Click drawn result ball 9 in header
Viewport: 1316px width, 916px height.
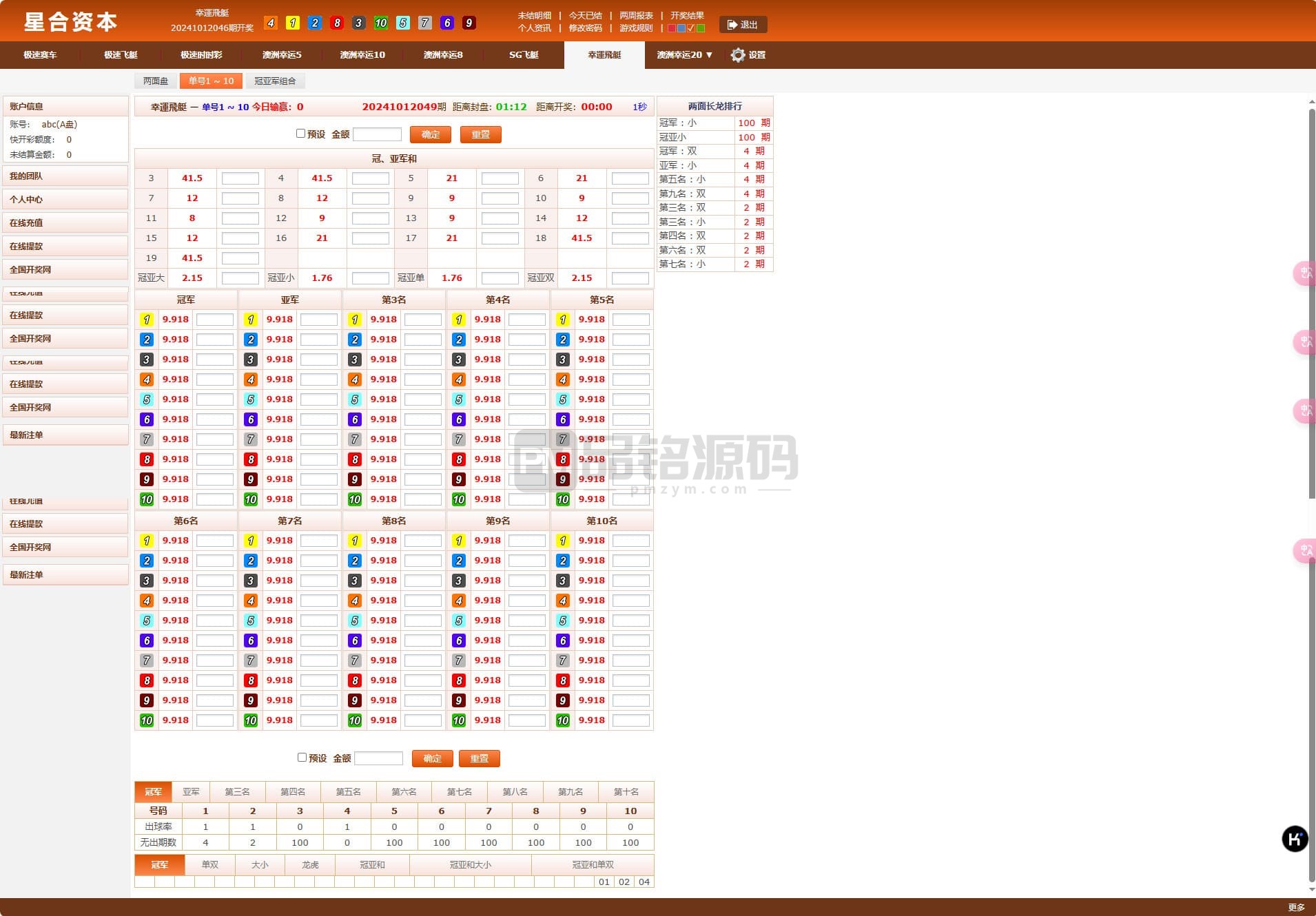469,23
